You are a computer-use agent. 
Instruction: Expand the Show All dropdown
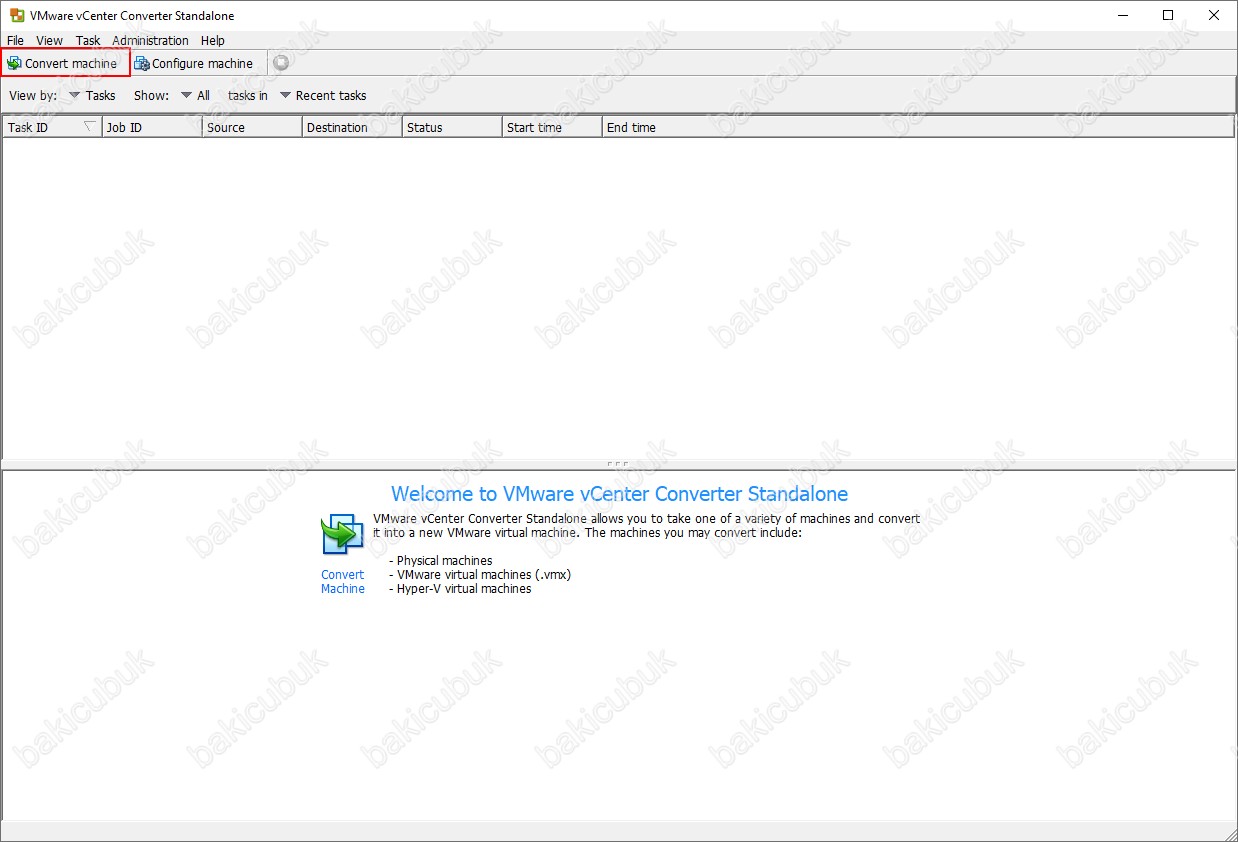tap(195, 96)
